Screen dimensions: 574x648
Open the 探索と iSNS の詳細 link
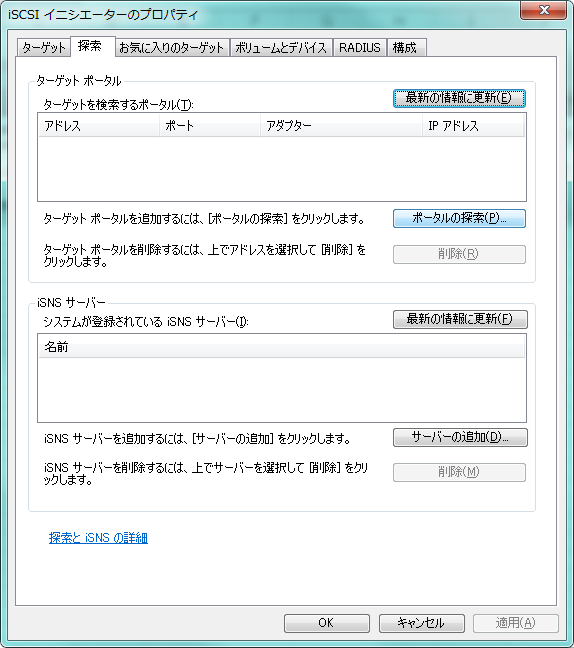(x=98, y=538)
